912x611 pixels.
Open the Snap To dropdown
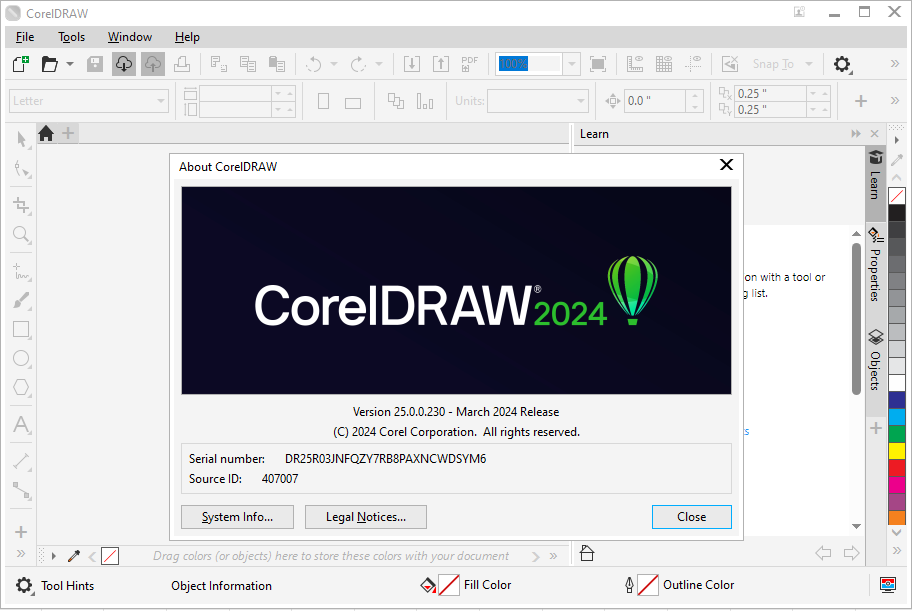(807, 64)
